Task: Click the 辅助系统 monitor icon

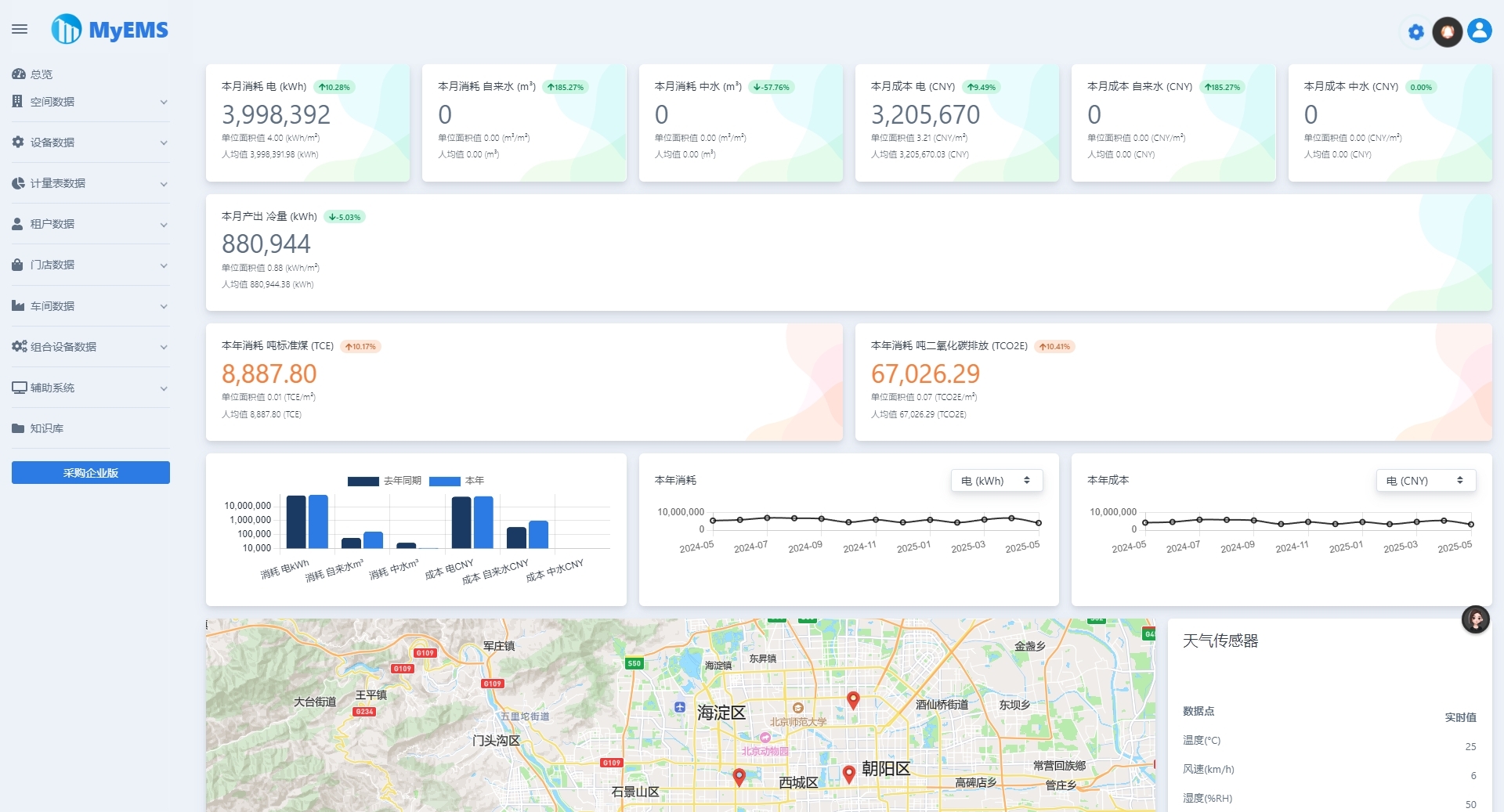Action: coord(20,388)
